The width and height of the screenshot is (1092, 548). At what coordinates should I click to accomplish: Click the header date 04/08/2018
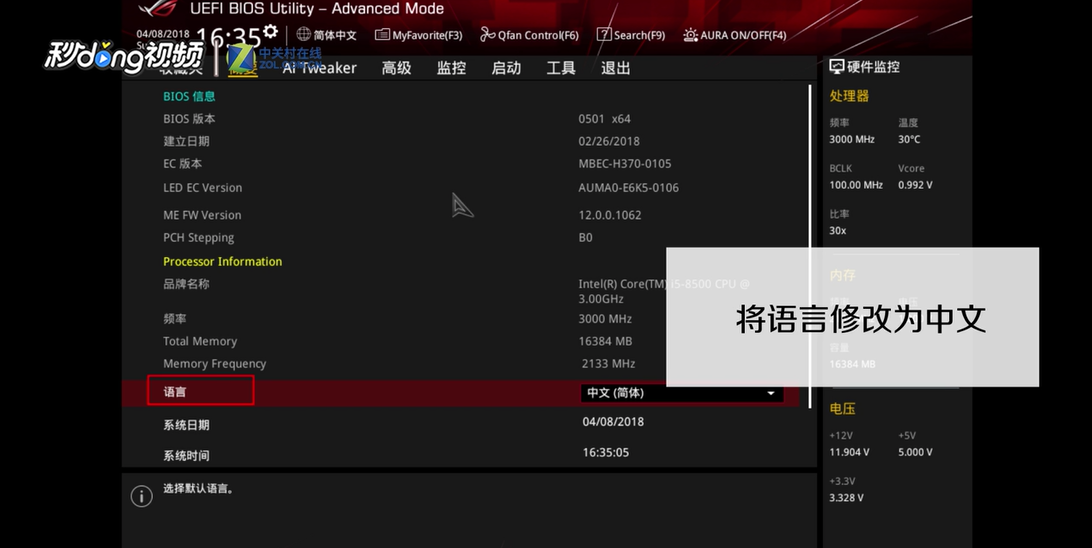coord(162,33)
